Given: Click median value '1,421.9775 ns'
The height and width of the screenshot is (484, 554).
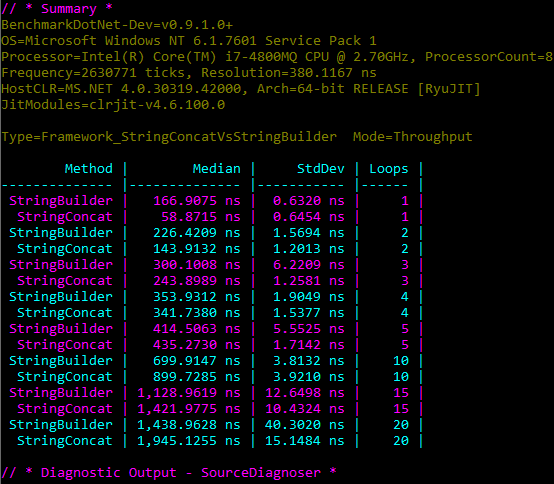Looking at the screenshot, I should pyautogui.click(x=189, y=409).
